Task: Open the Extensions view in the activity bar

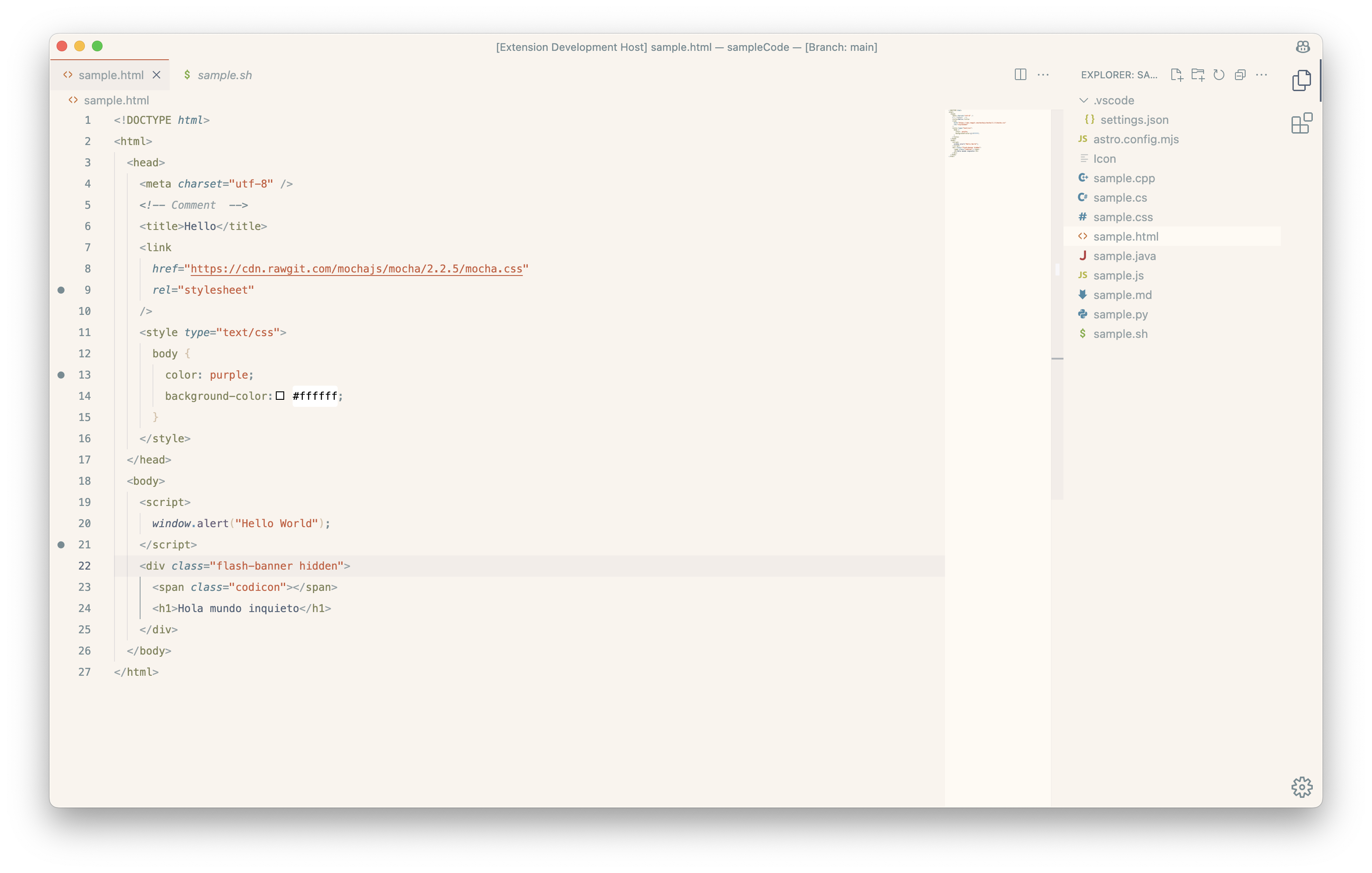Action: (x=1301, y=123)
